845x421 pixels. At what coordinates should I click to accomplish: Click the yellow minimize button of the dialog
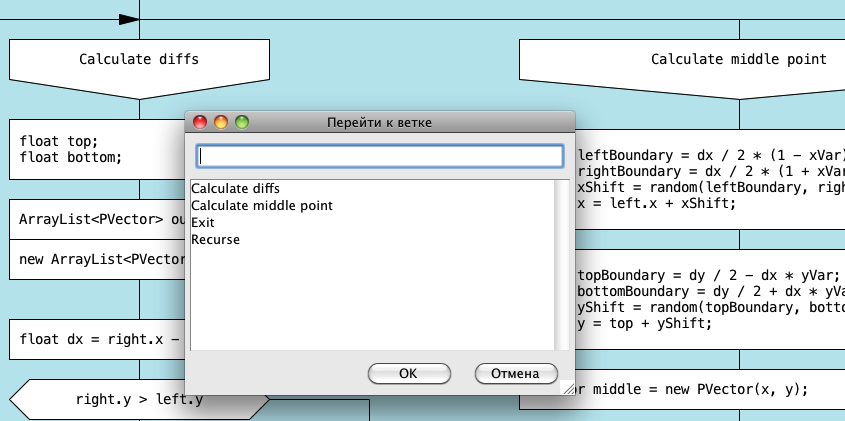coord(221,122)
